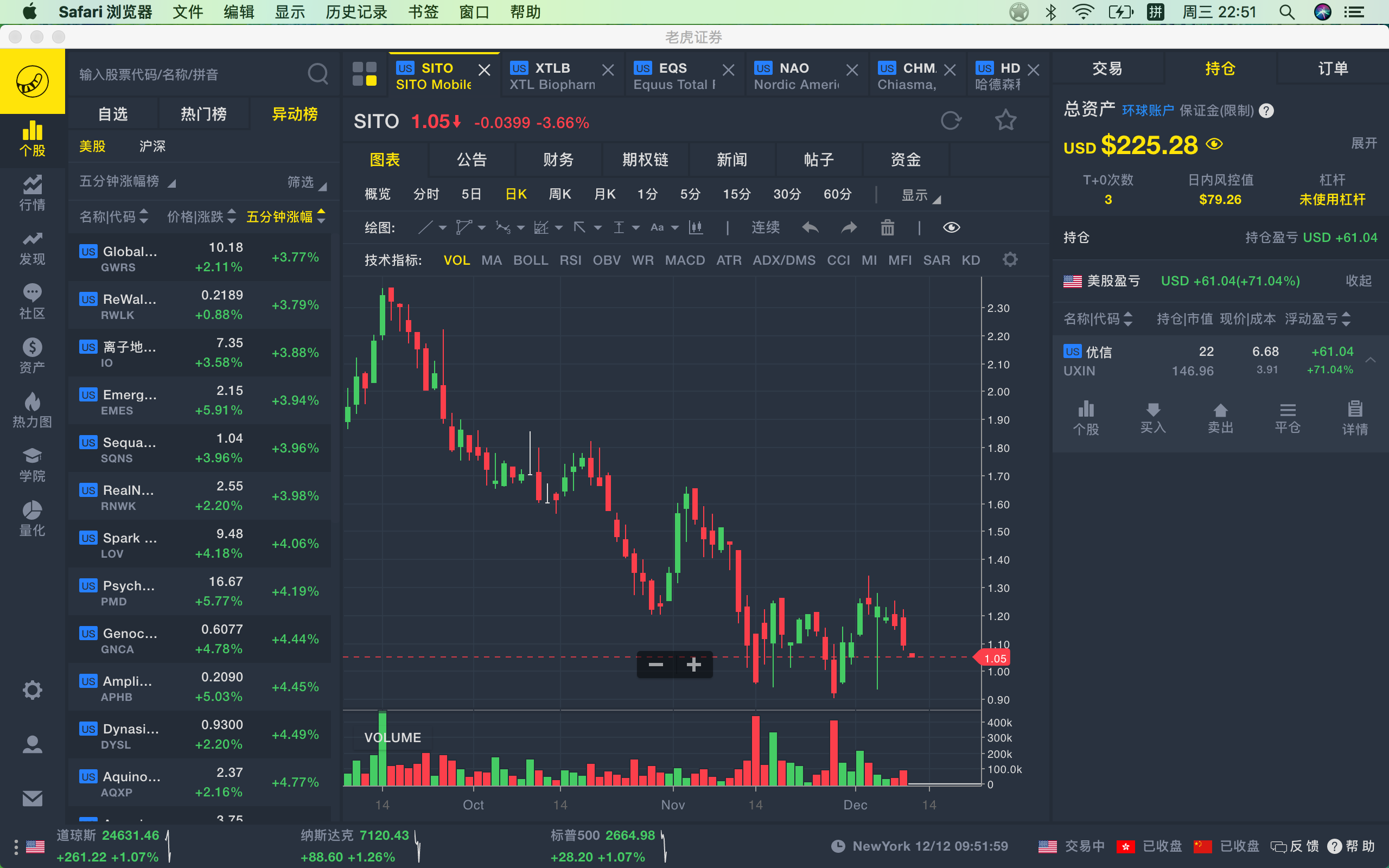
Task: Open 反馈 feedback in status bar
Action: pyautogui.click(x=1294, y=846)
